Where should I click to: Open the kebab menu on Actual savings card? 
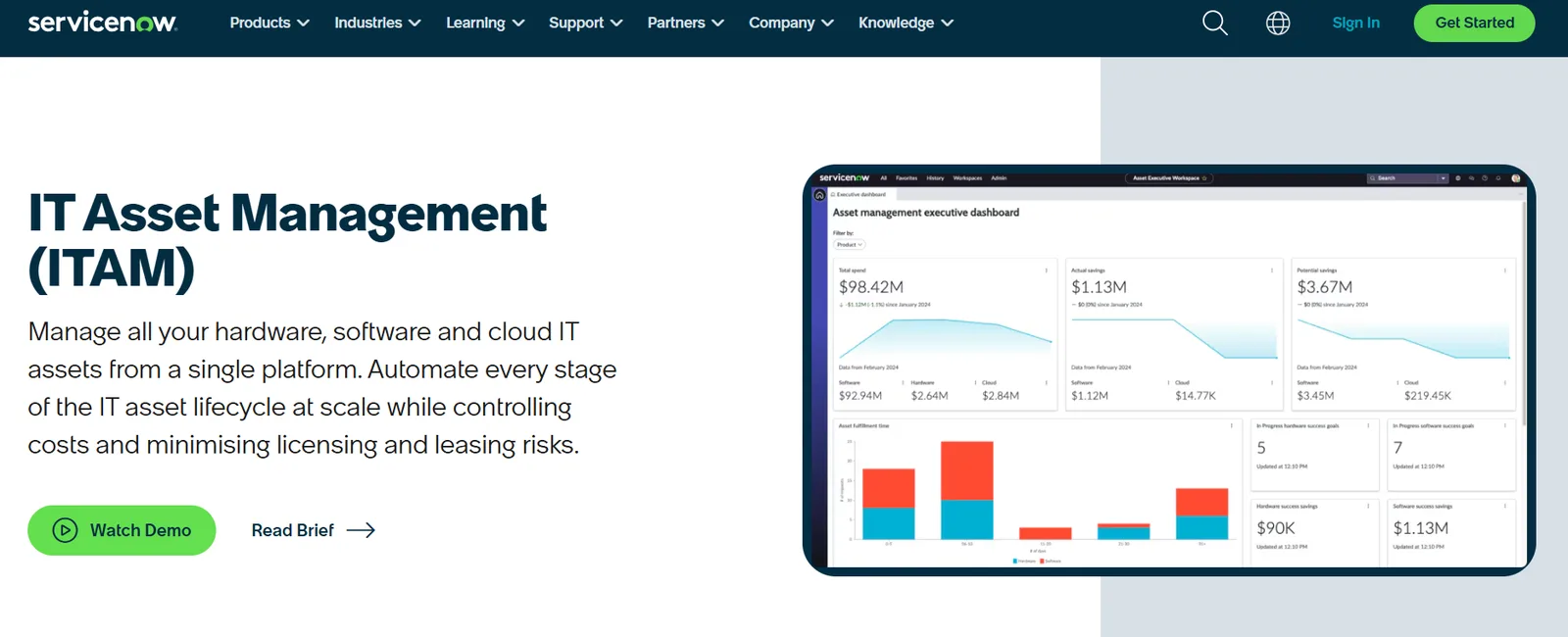tap(1272, 270)
